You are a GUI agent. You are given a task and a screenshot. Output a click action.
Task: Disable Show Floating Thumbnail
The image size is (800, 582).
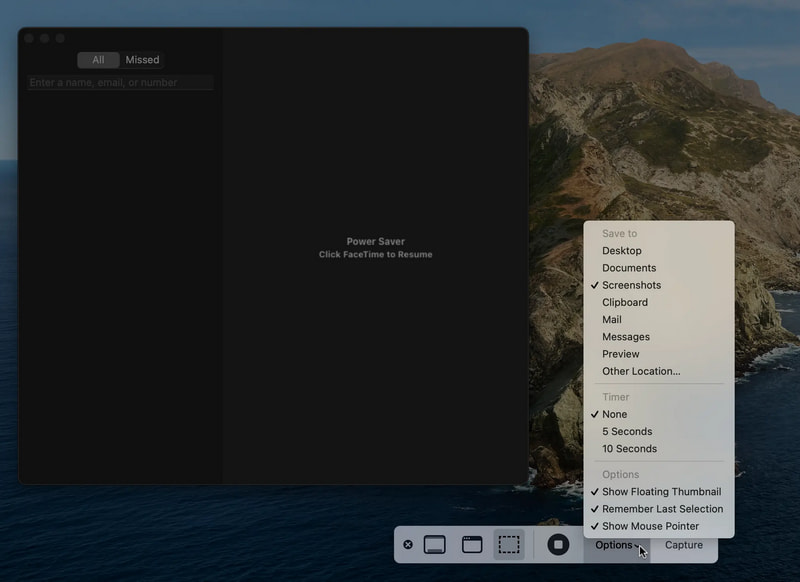[660, 491]
